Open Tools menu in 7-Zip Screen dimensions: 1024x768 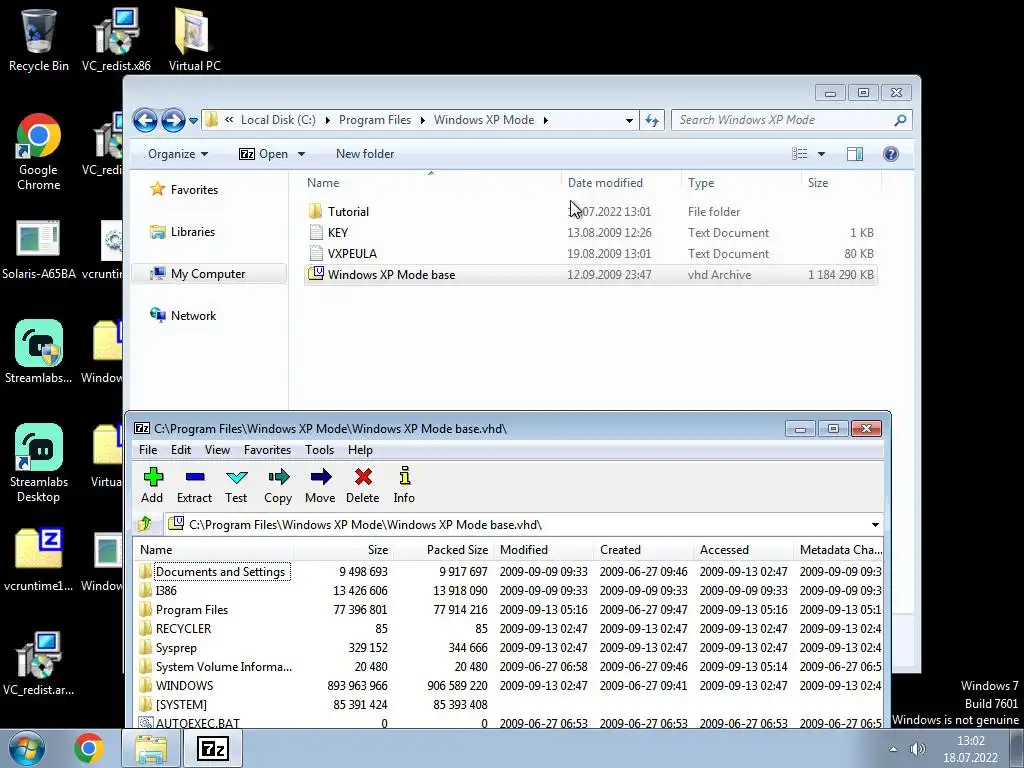pos(319,450)
